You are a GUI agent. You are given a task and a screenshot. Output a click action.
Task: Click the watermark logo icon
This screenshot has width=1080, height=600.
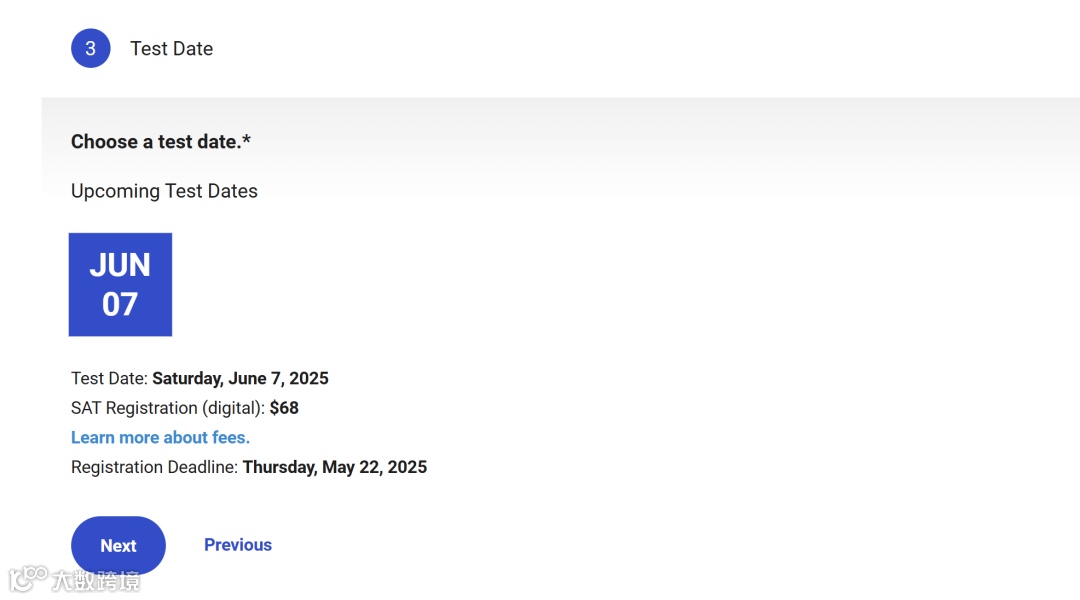click(x=28, y=577)
